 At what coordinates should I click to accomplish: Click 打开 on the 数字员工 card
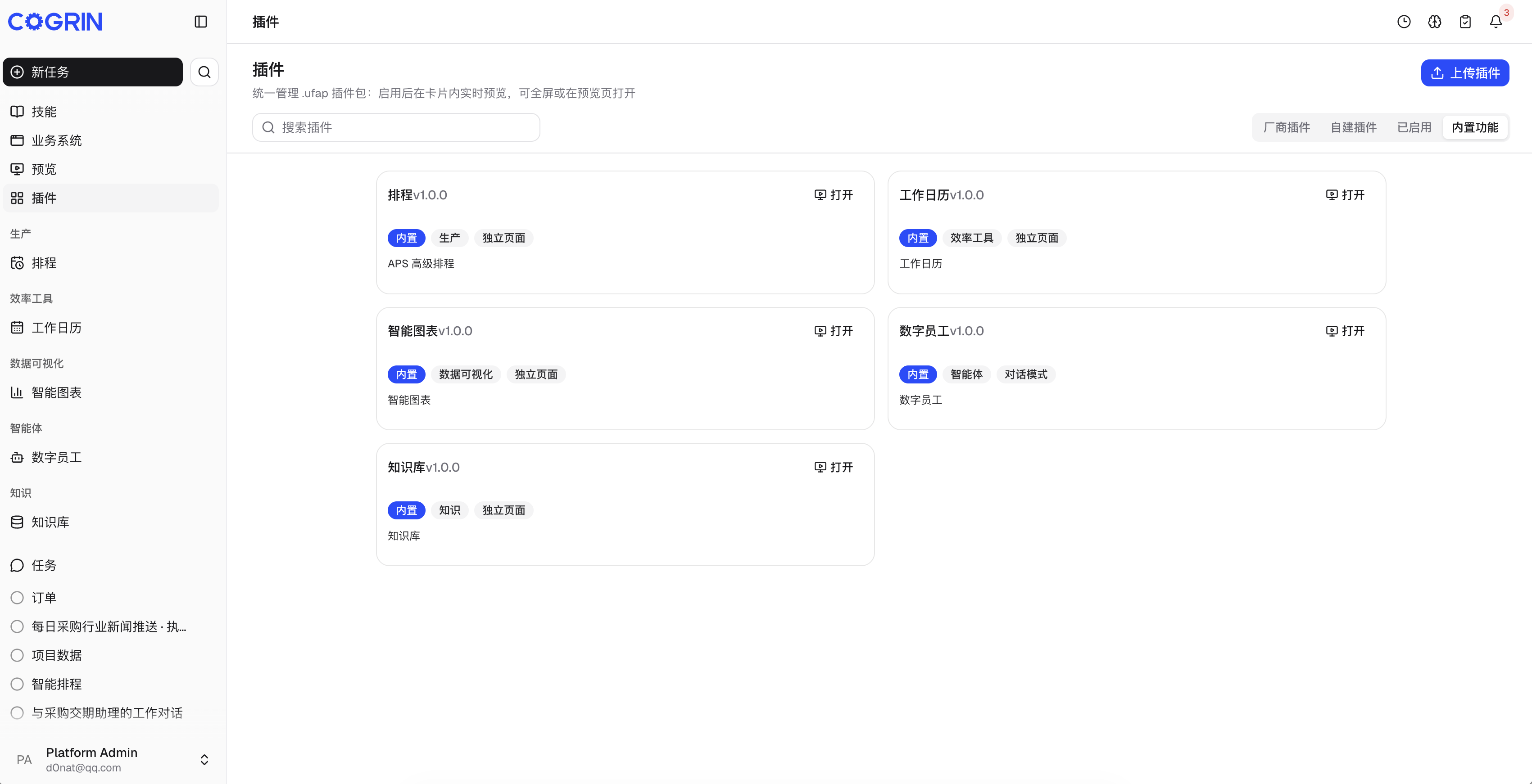[1345, 331]
